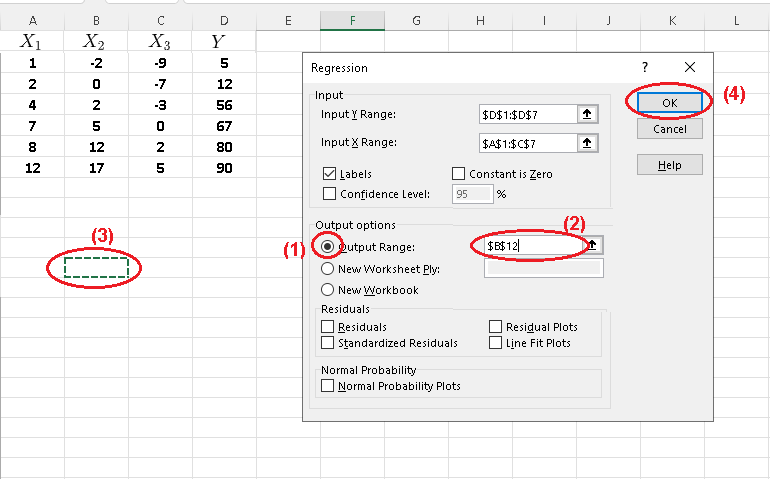
Task: Enable the Residuals checkbox
Action: (328, 327)
